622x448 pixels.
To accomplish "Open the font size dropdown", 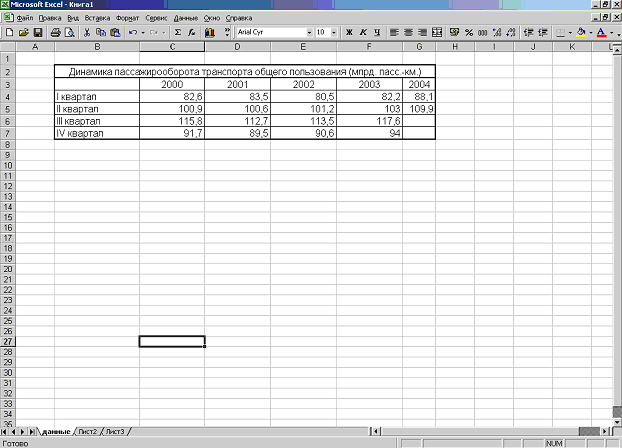I will 335,33.
